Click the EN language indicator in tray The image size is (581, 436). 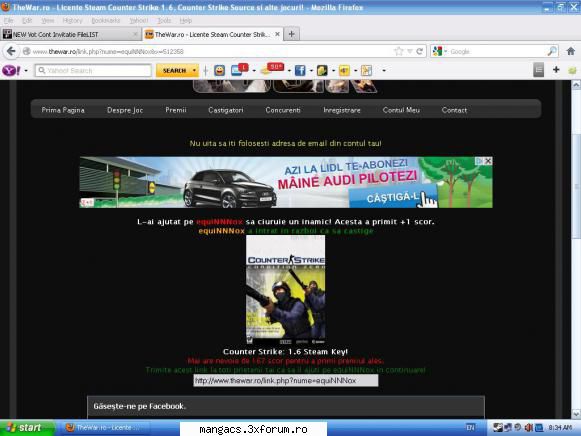(470, 428)
